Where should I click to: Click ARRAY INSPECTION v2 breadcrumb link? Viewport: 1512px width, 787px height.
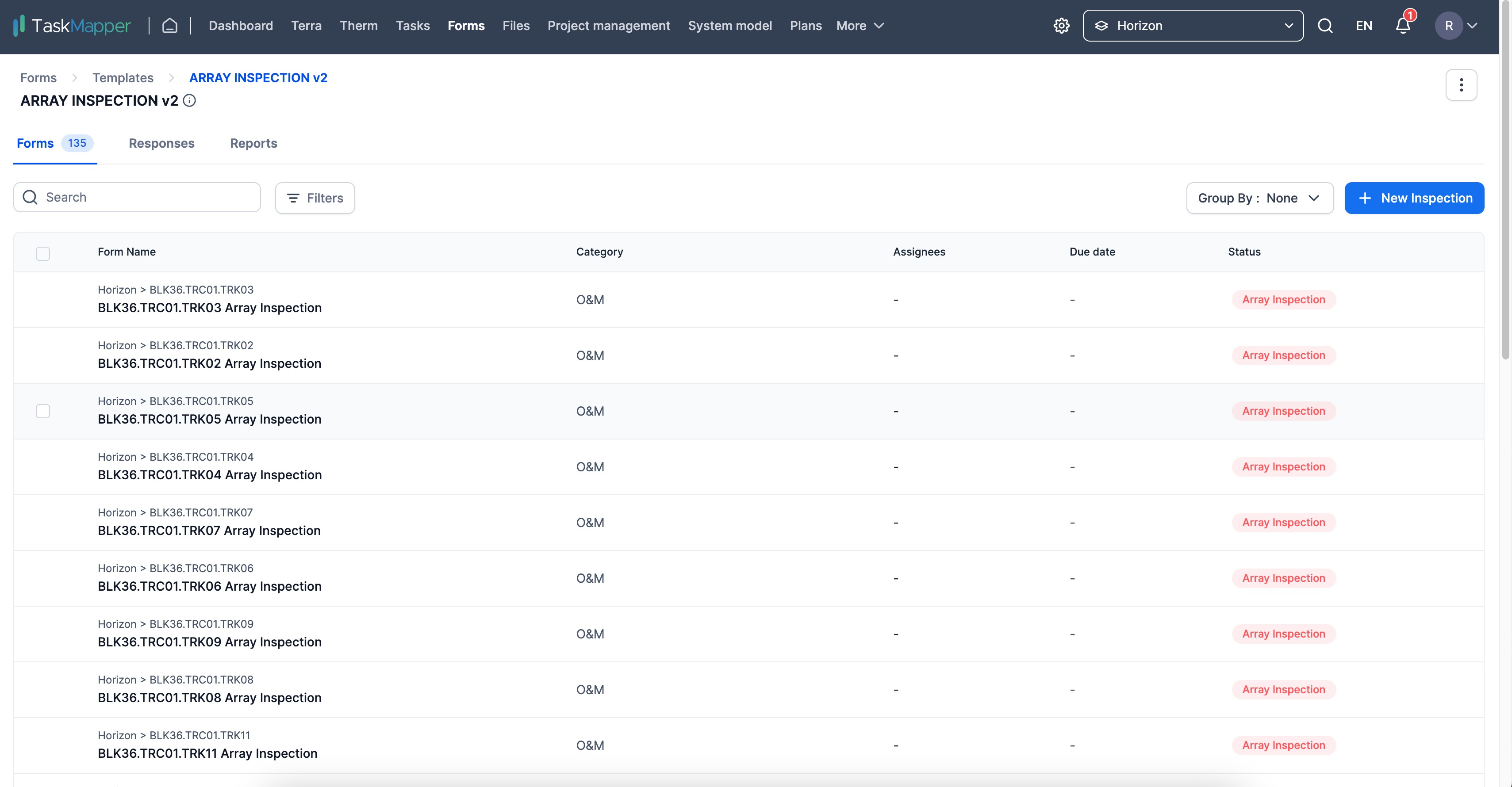[258, 78]
